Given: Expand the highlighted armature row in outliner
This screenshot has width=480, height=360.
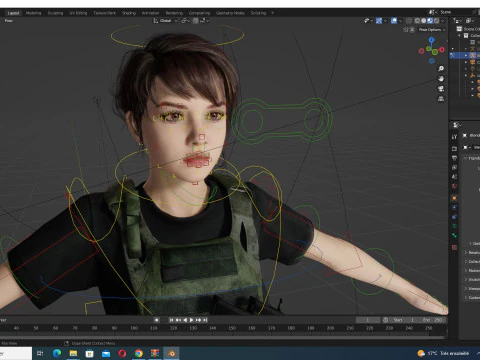Looking at the screenshot, I should tap(466, 55).
